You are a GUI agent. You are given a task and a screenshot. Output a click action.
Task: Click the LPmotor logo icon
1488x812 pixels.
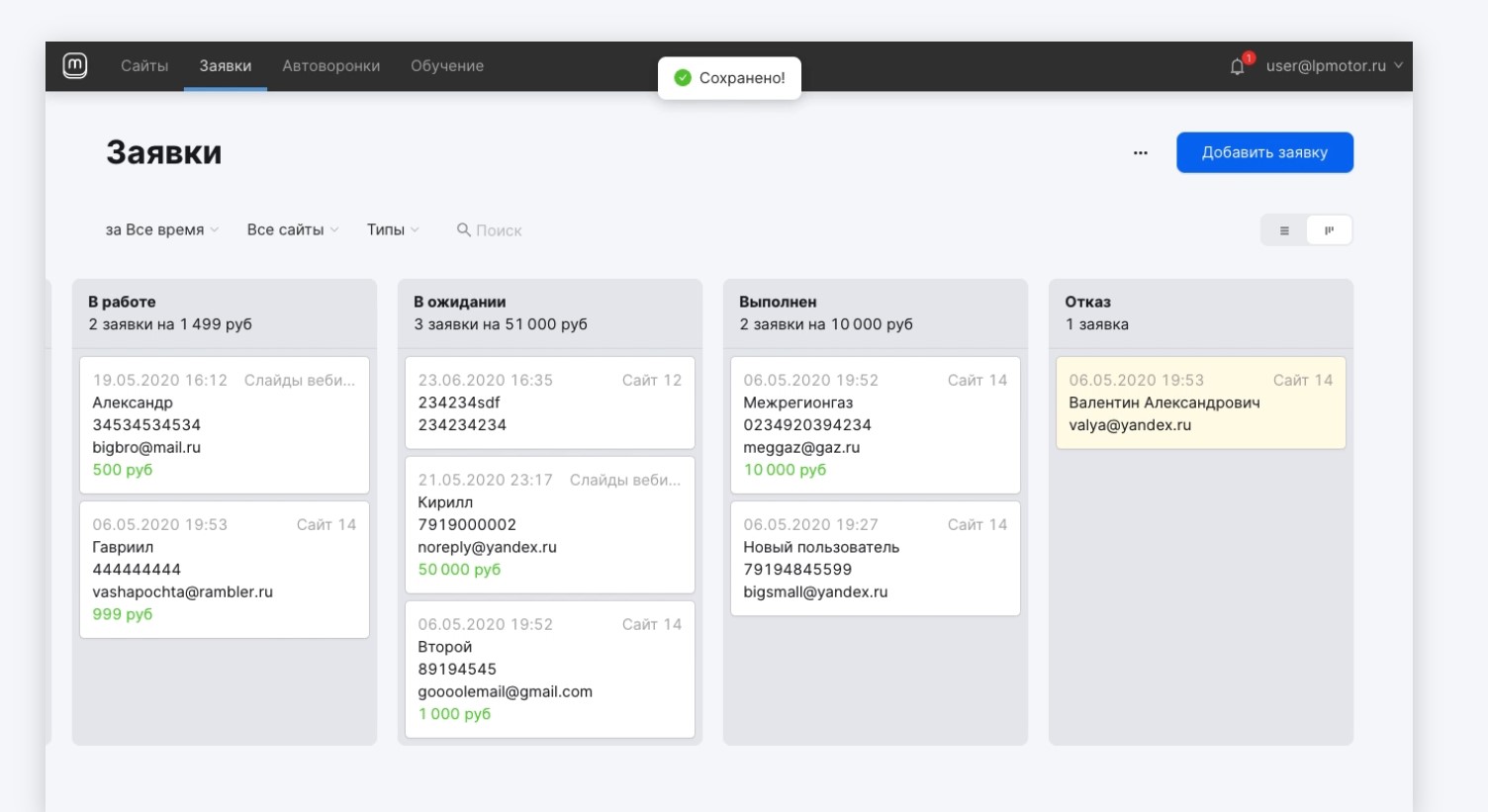[75, 65]
